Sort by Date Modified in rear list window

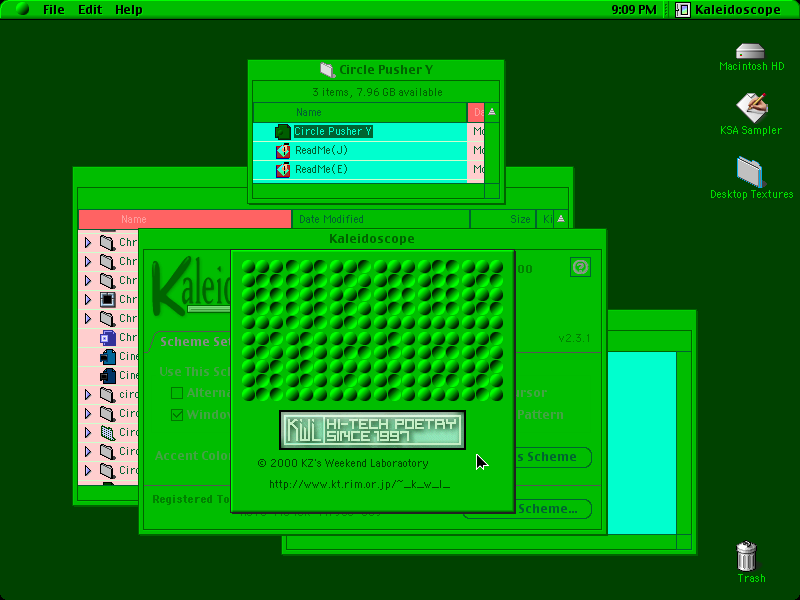pos(381,219)
